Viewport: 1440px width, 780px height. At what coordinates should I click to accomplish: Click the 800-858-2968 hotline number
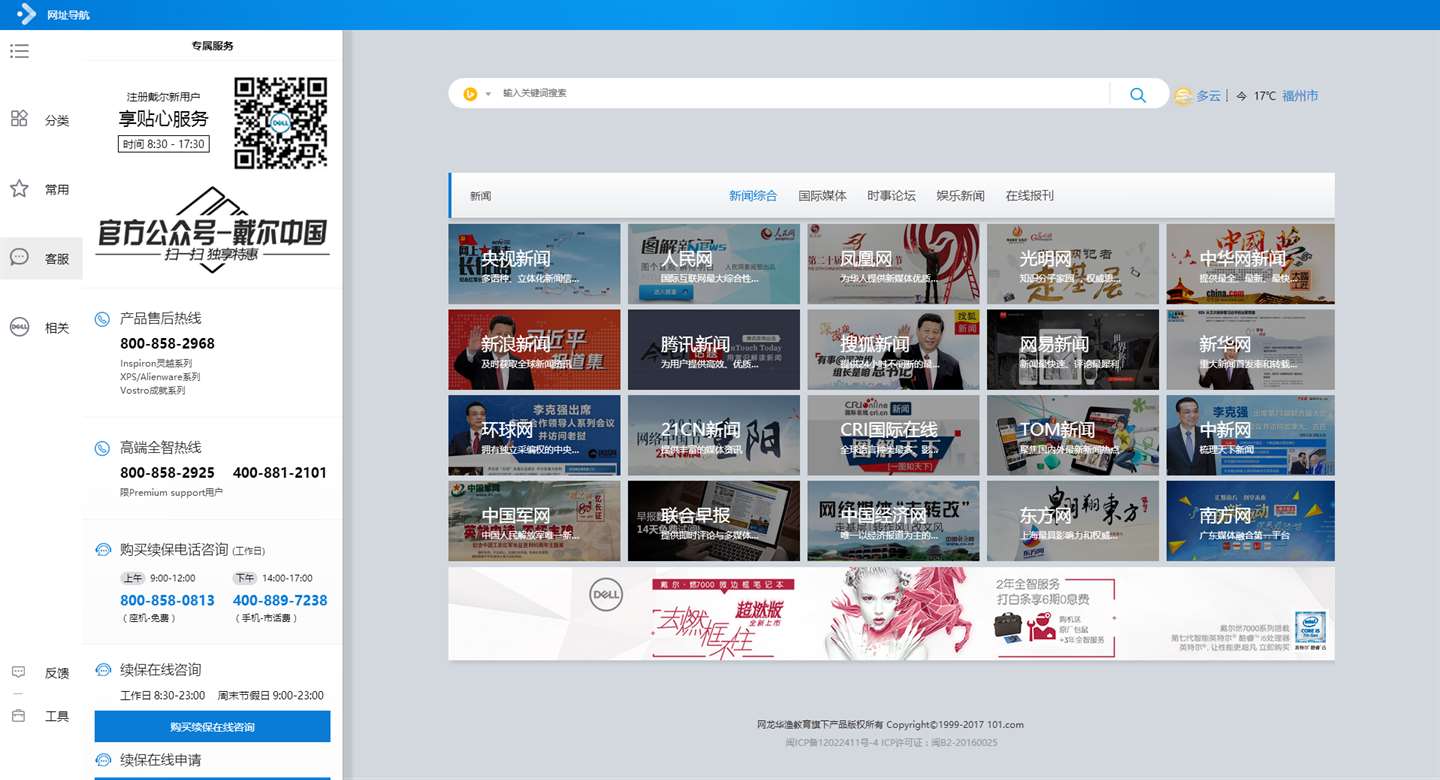click(167, 343)
